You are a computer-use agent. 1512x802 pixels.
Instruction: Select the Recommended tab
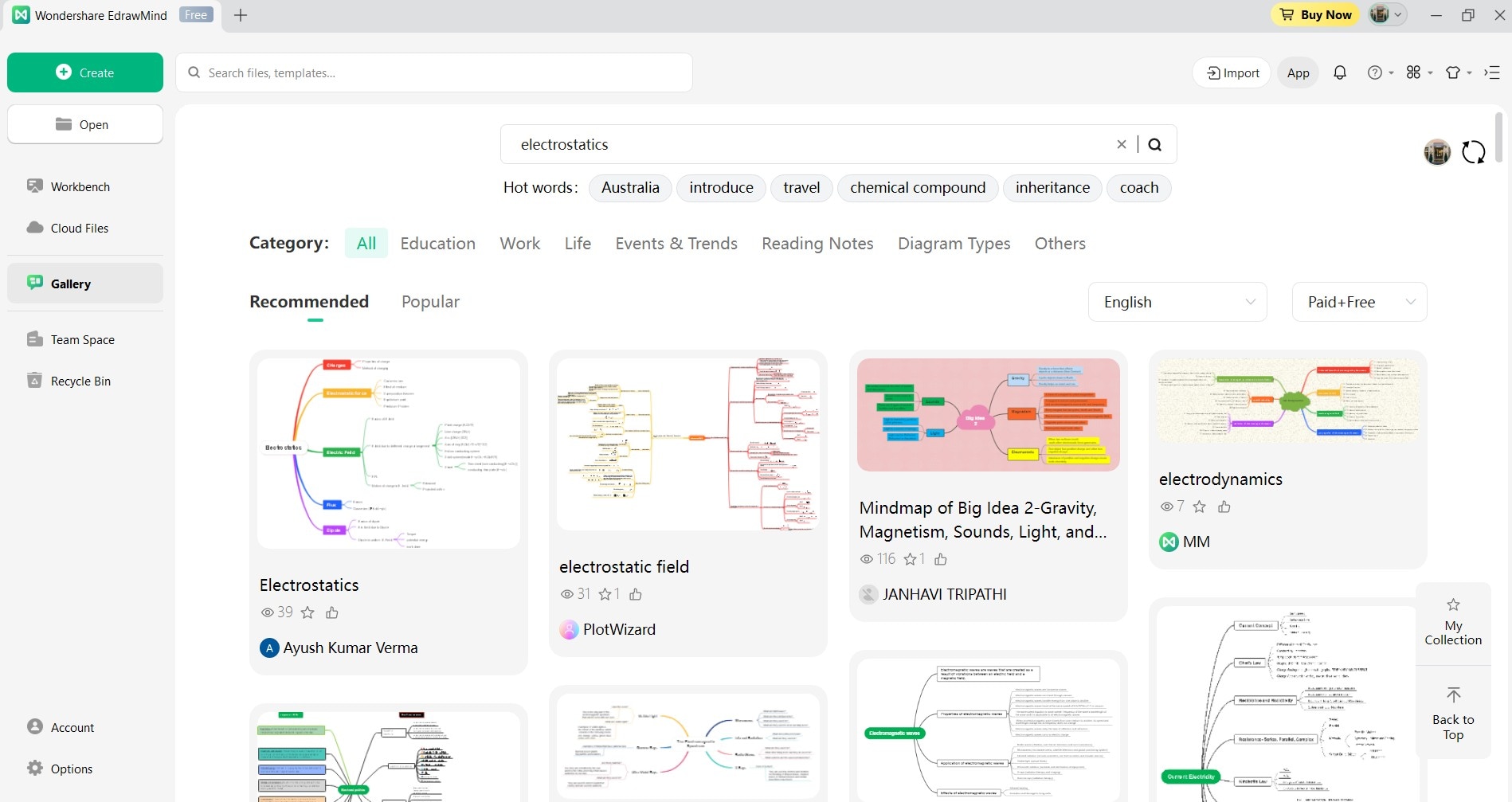[309, 302]
